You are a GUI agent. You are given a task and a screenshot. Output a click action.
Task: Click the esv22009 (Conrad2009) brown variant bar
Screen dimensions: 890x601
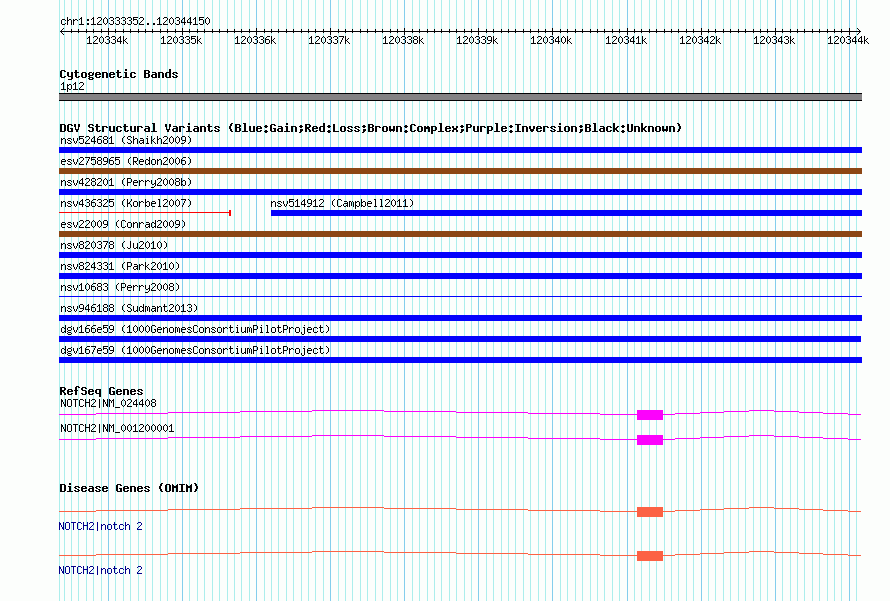460,234
